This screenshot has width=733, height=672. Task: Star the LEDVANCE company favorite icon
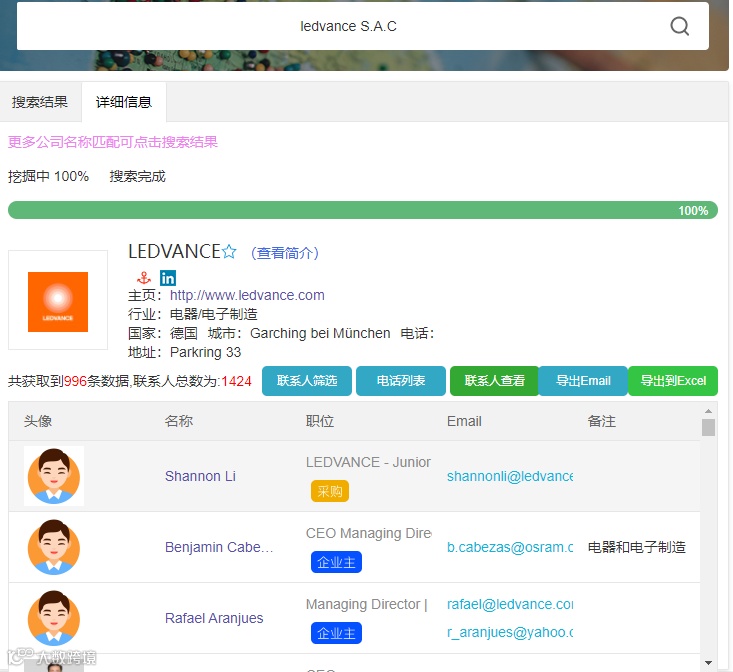pos(229,252)
